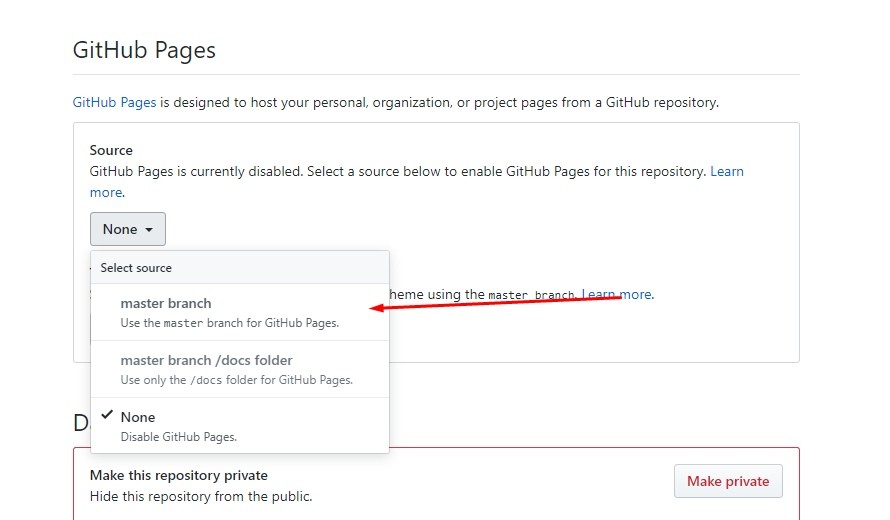
Task: Select the master branch source option
Action: click(x=240, y=312)
